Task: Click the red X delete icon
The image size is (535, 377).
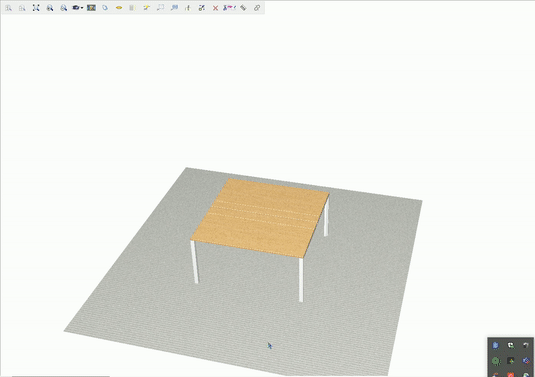Action: click(215, 8)
